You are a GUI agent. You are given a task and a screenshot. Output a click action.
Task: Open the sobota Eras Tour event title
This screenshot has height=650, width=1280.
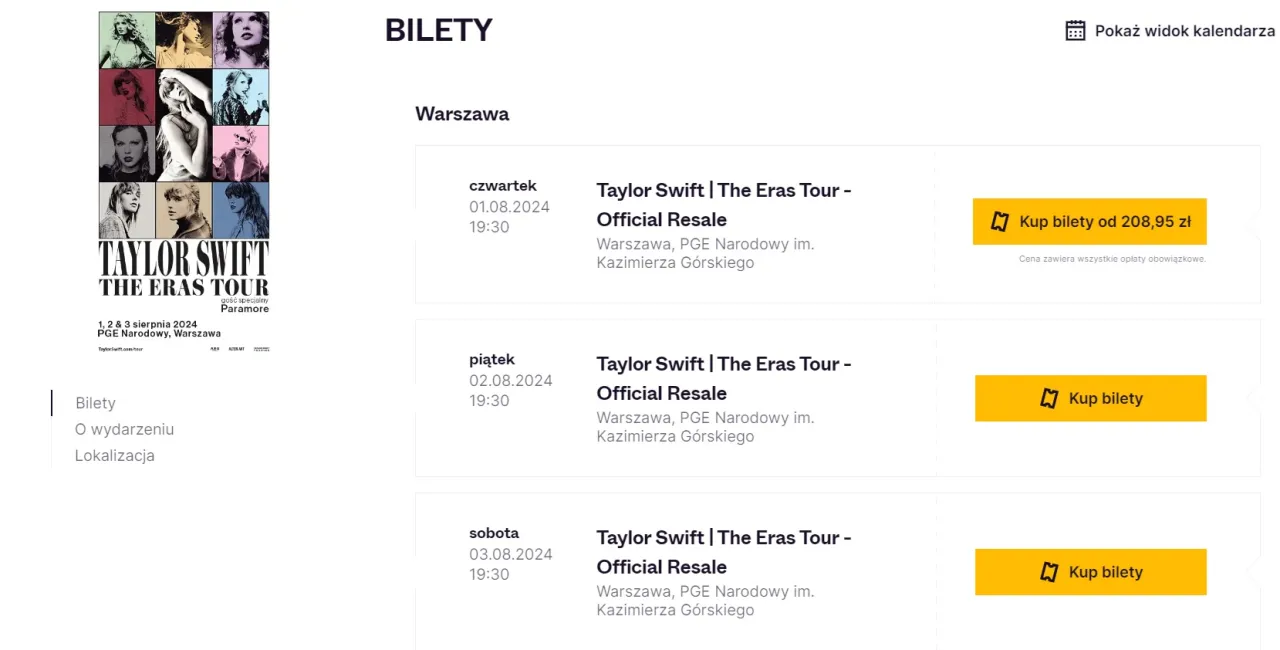coord(724,552)
